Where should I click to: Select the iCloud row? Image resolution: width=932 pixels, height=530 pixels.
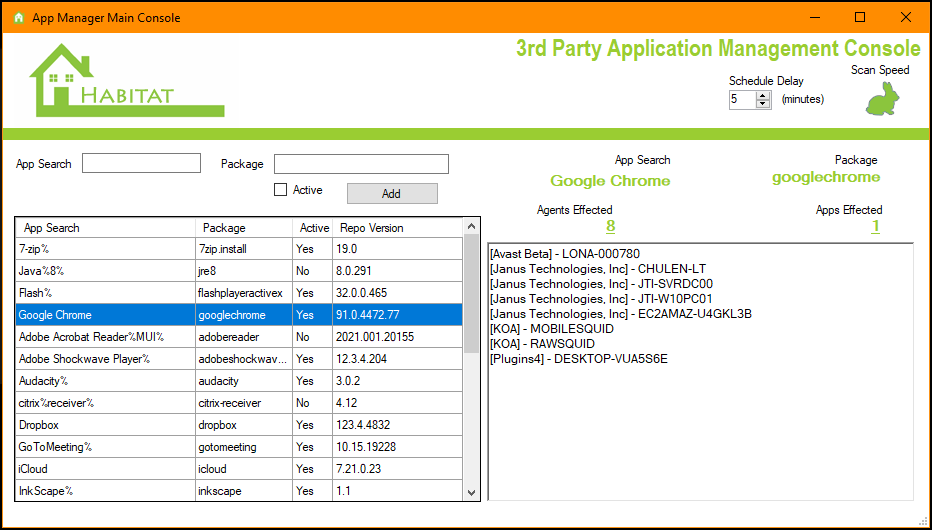[x=239, y=469]
